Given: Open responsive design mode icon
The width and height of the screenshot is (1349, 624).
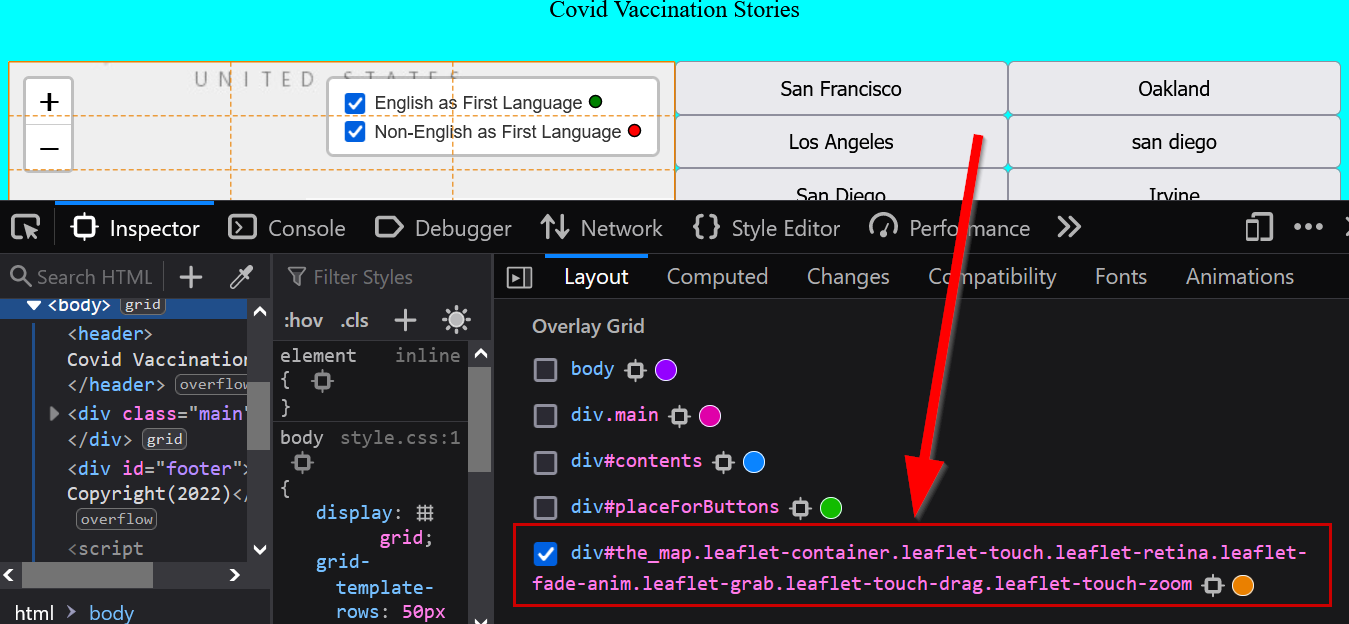Looking at the screenshot, I should point(1258,228).
